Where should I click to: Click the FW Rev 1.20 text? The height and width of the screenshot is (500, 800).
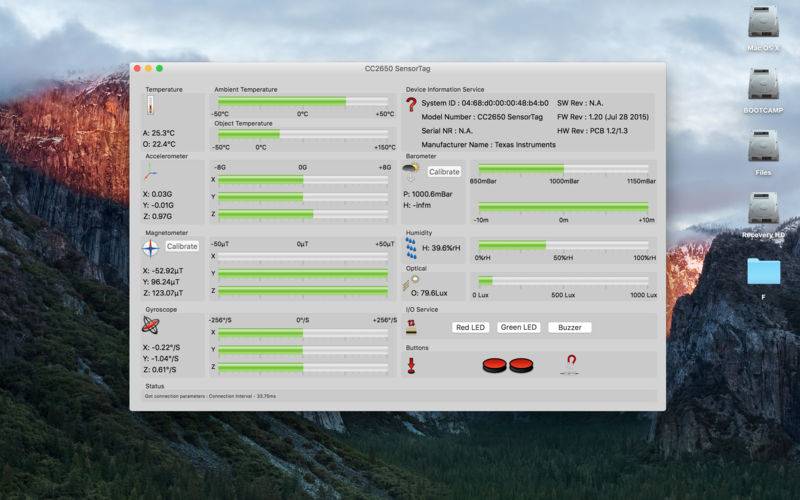[603, 117]
